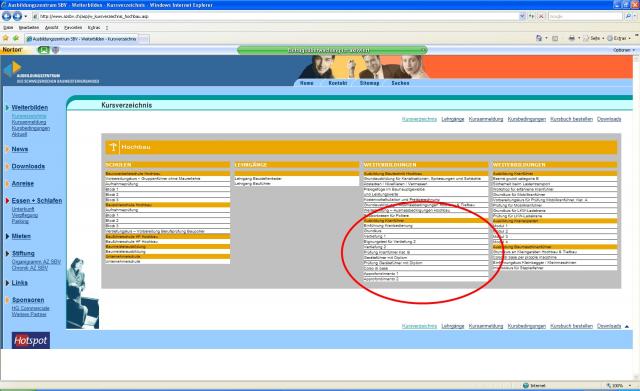Click the printer toolbar icon
This screenshot has height=391, width=640.
(571, 38)
